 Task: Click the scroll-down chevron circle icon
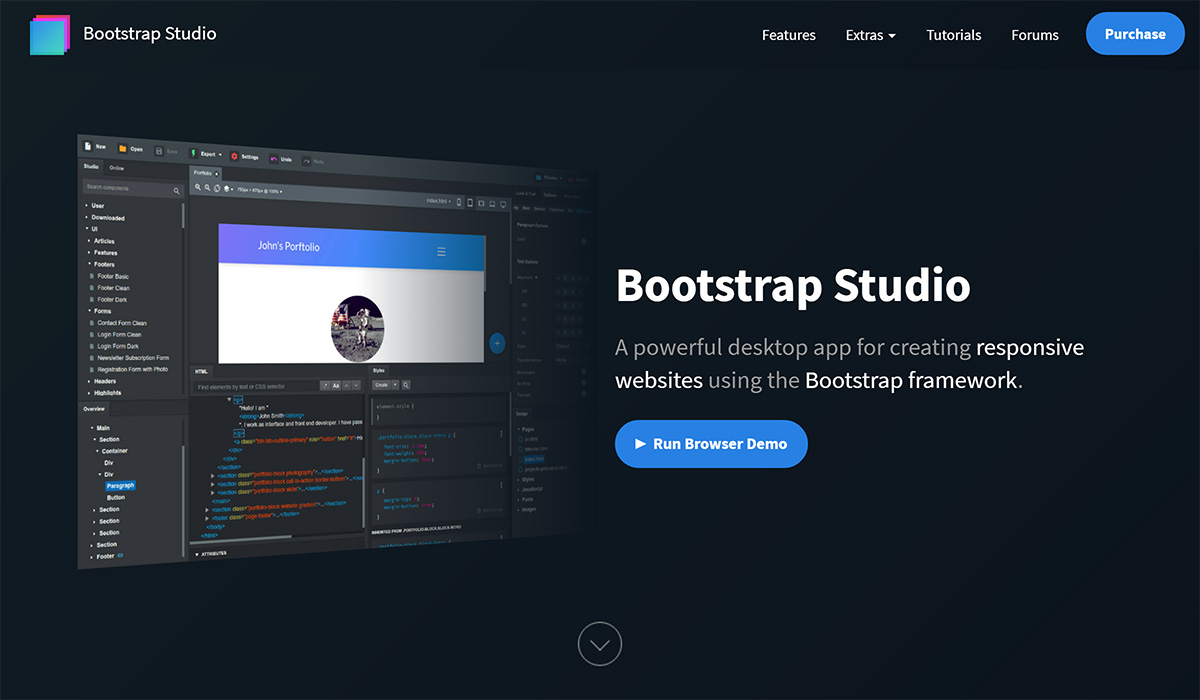[x=600, y=644]
